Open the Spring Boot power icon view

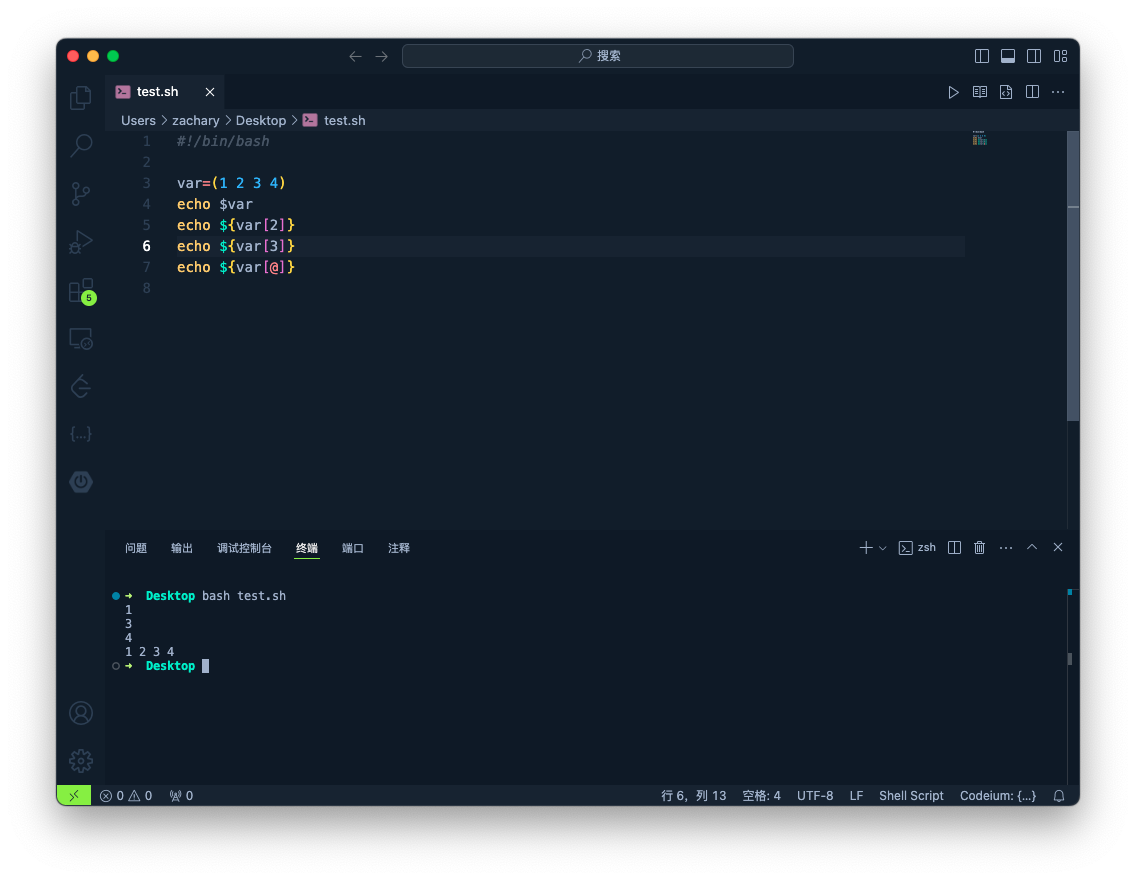pos(80,482)
